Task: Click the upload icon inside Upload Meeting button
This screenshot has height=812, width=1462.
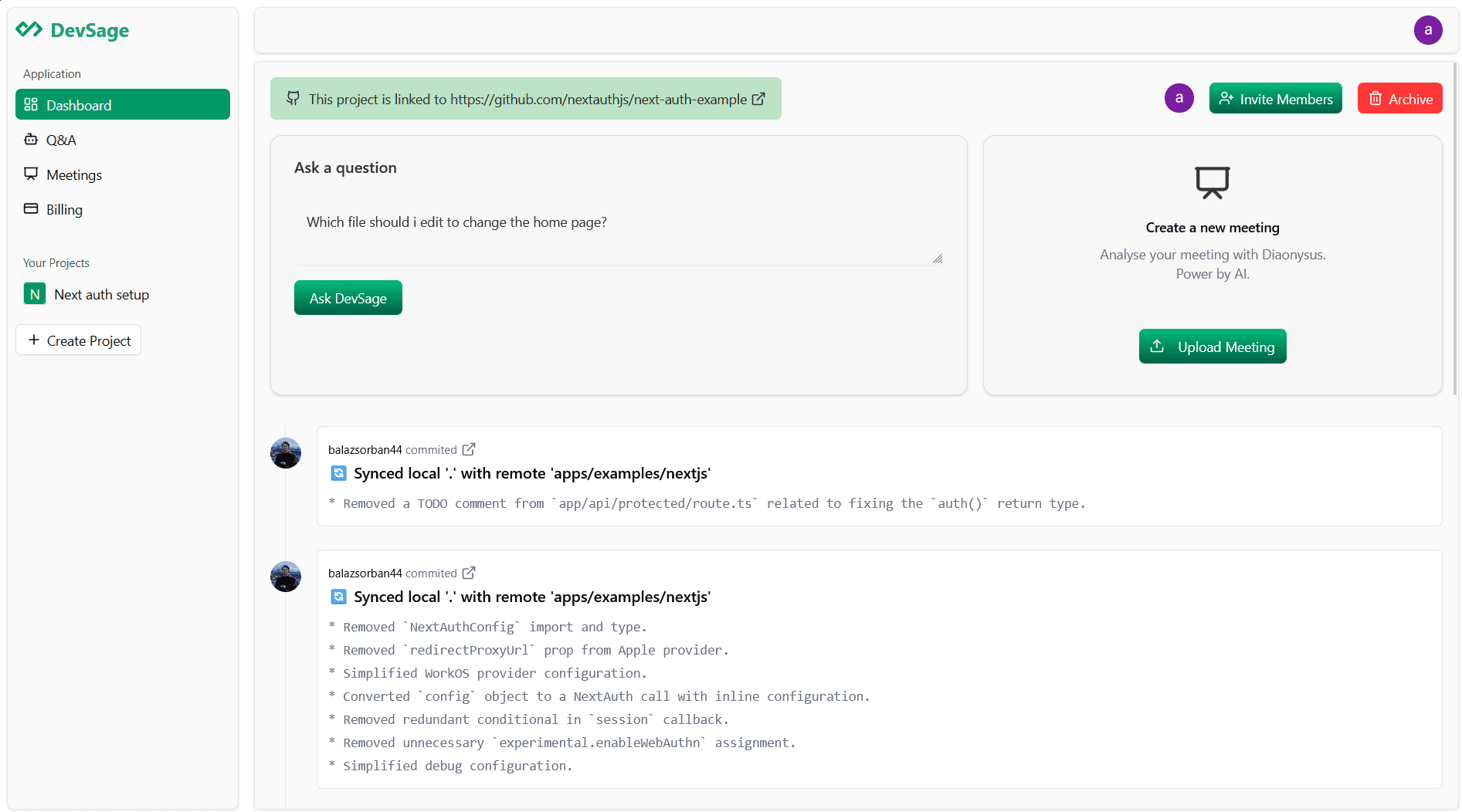Action: tap(1158, 347)
